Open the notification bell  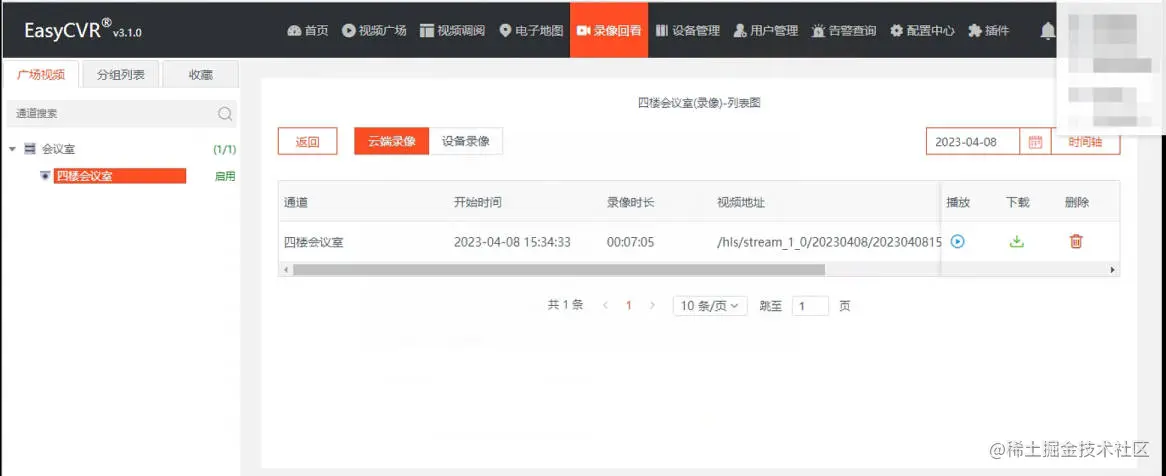click(1047, 30)
